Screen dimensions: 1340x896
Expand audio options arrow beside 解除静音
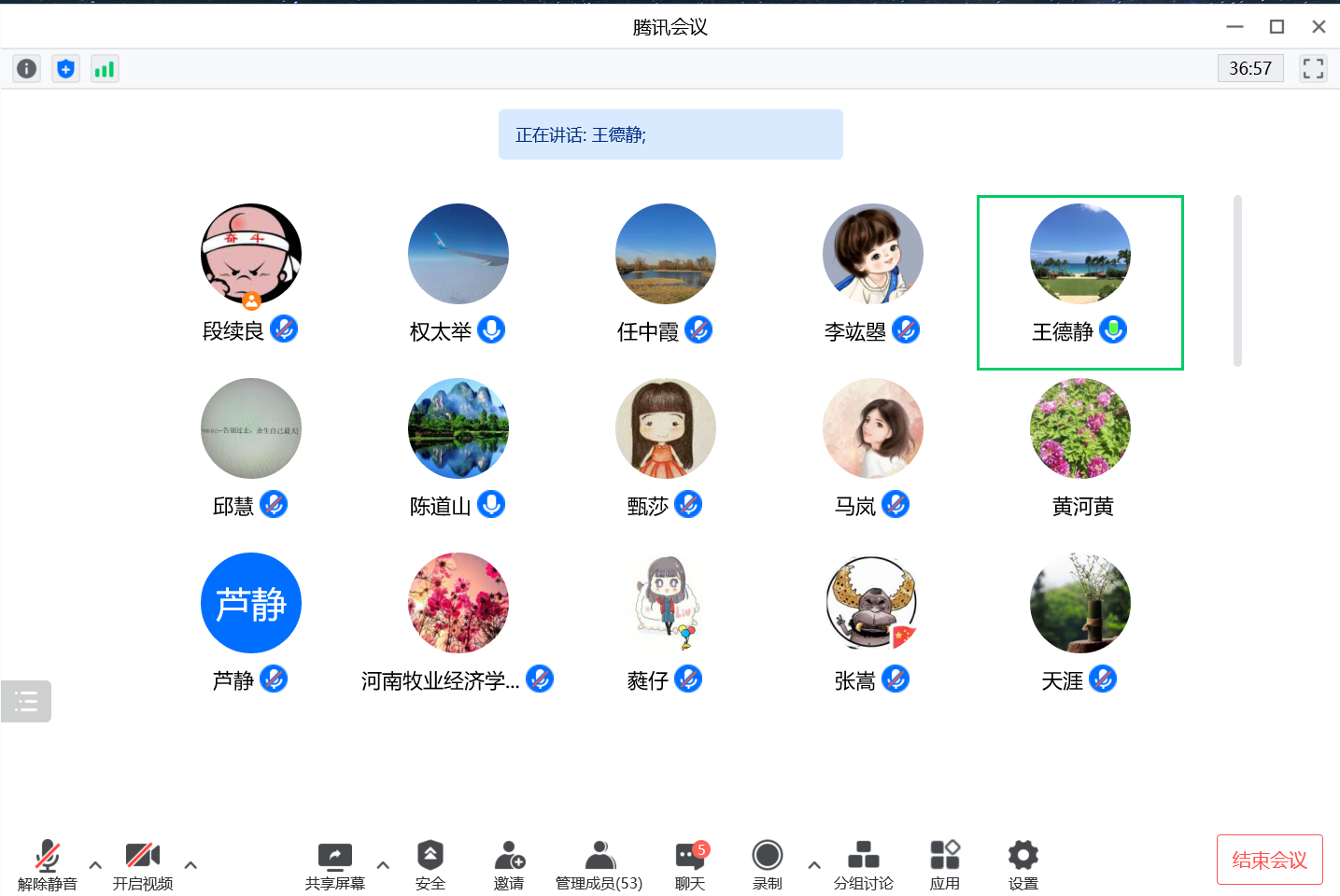(x=95, y=865)
